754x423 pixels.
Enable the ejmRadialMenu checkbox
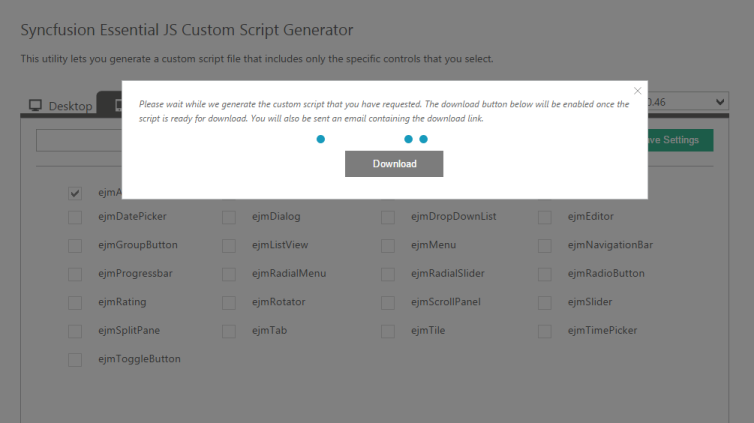pyautogui.click(x=229, y=274)
